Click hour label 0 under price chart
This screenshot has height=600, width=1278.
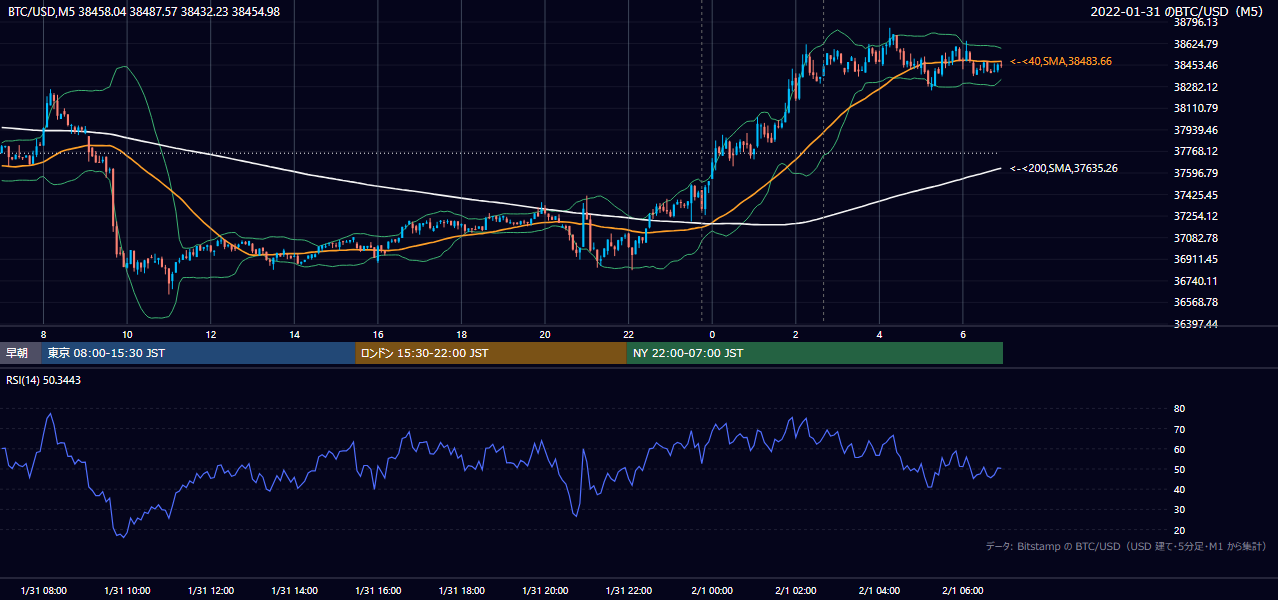pos(712,335)
